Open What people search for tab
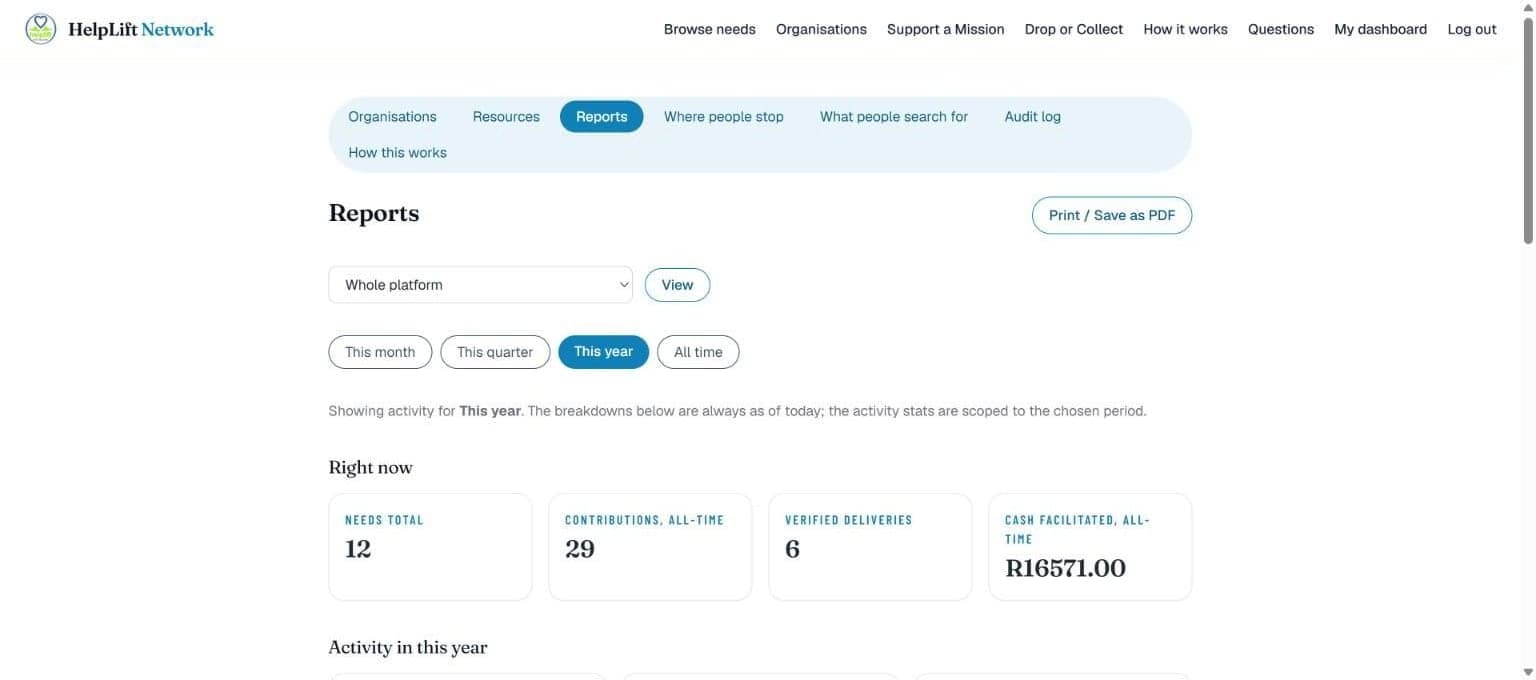The width and height of the screenshot is (1536, 680). 893,117
